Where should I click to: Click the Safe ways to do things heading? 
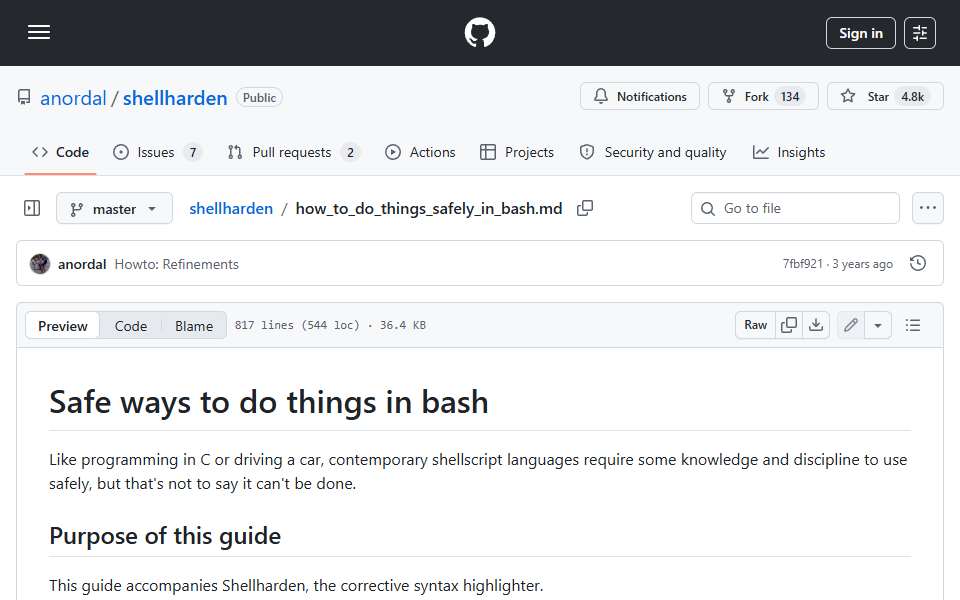(x=269, y=402)
